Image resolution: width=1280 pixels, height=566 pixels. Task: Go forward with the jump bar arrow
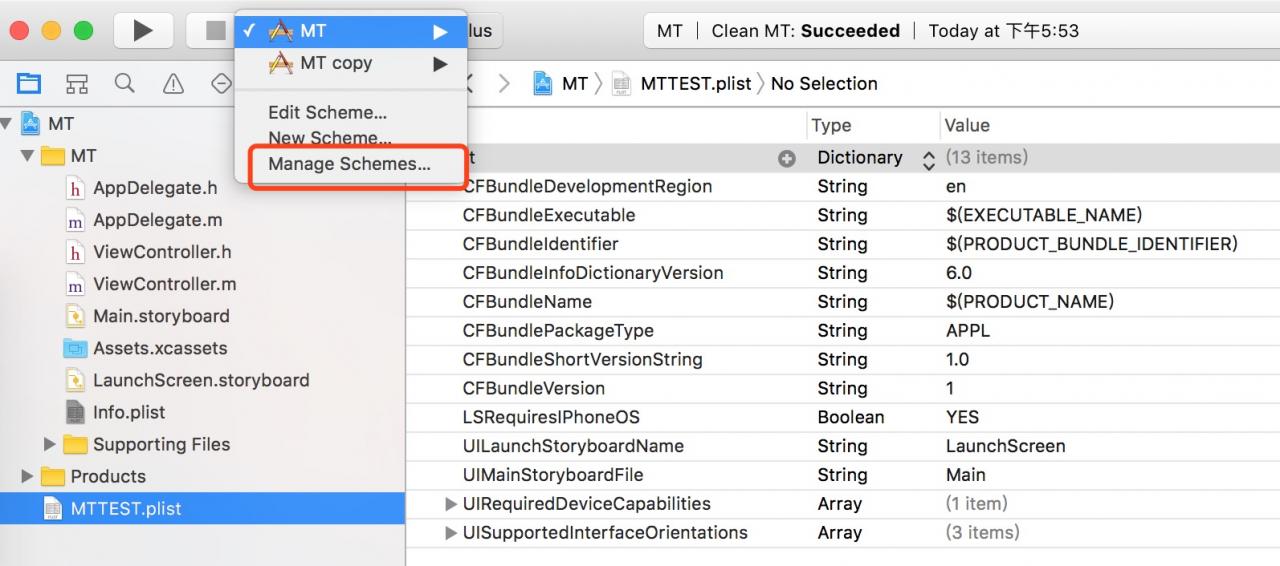tap(504, 84)
